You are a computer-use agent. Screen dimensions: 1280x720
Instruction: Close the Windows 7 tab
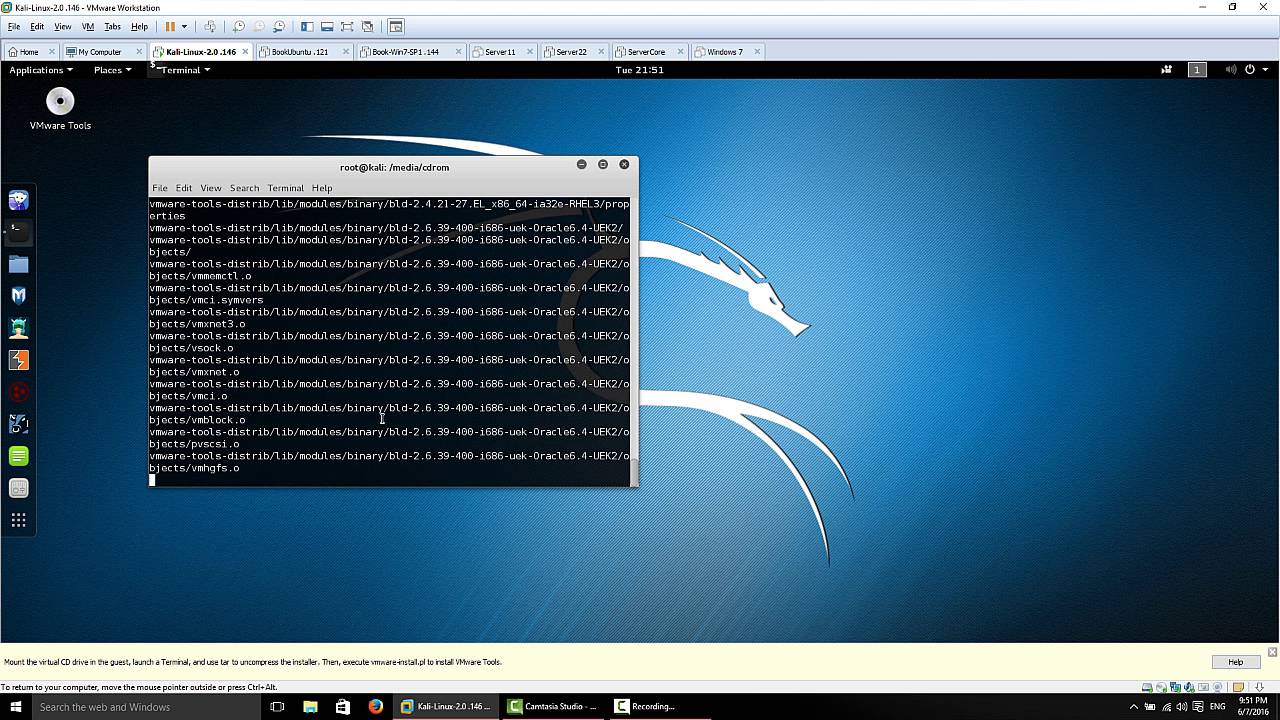757,52
